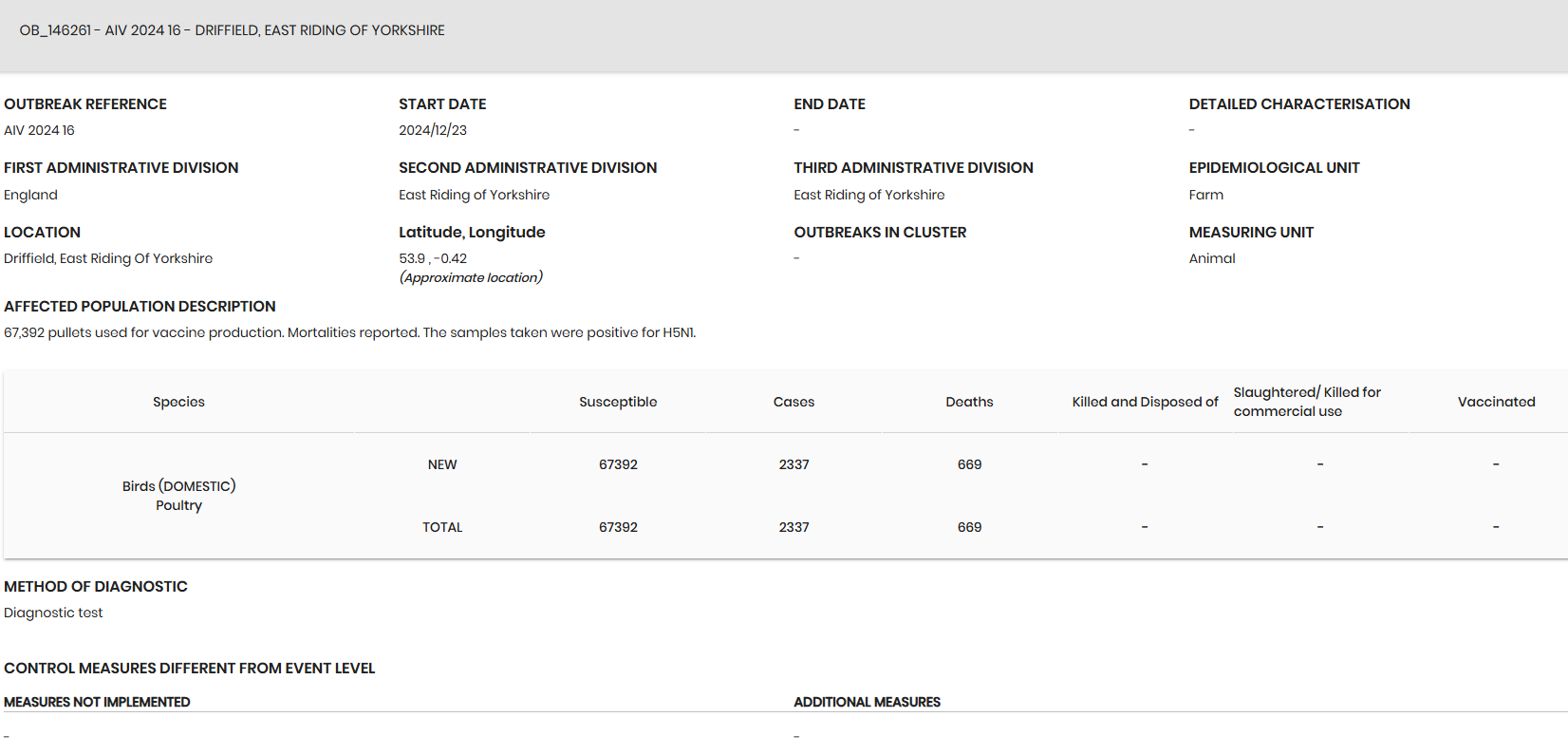1568x755 pixels.
Task: Click the Approximate location note
Action: click(x=471, y=277)
